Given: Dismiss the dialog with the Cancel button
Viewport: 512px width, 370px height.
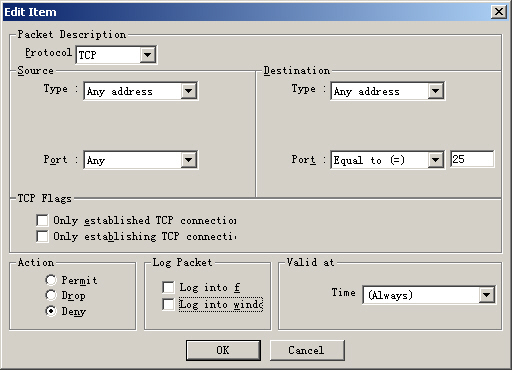Looking at the screenshot, I should 307,350.
